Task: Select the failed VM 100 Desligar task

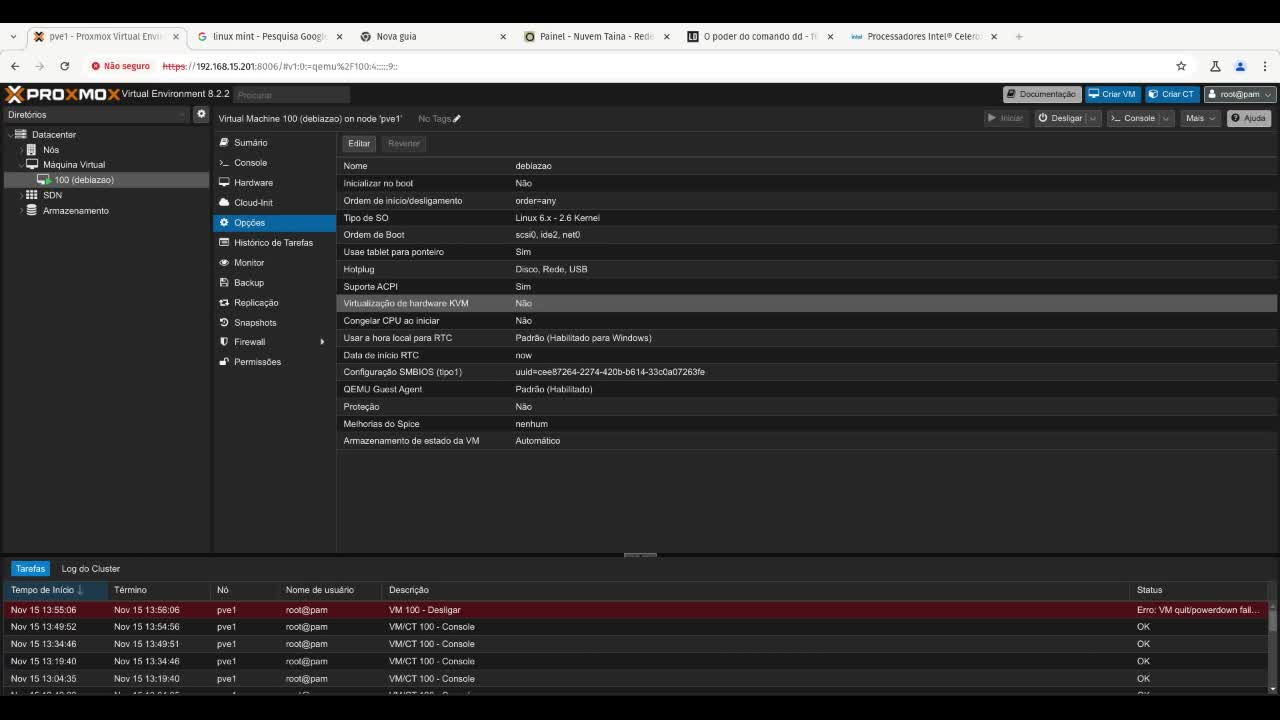Action: point(636,610)
